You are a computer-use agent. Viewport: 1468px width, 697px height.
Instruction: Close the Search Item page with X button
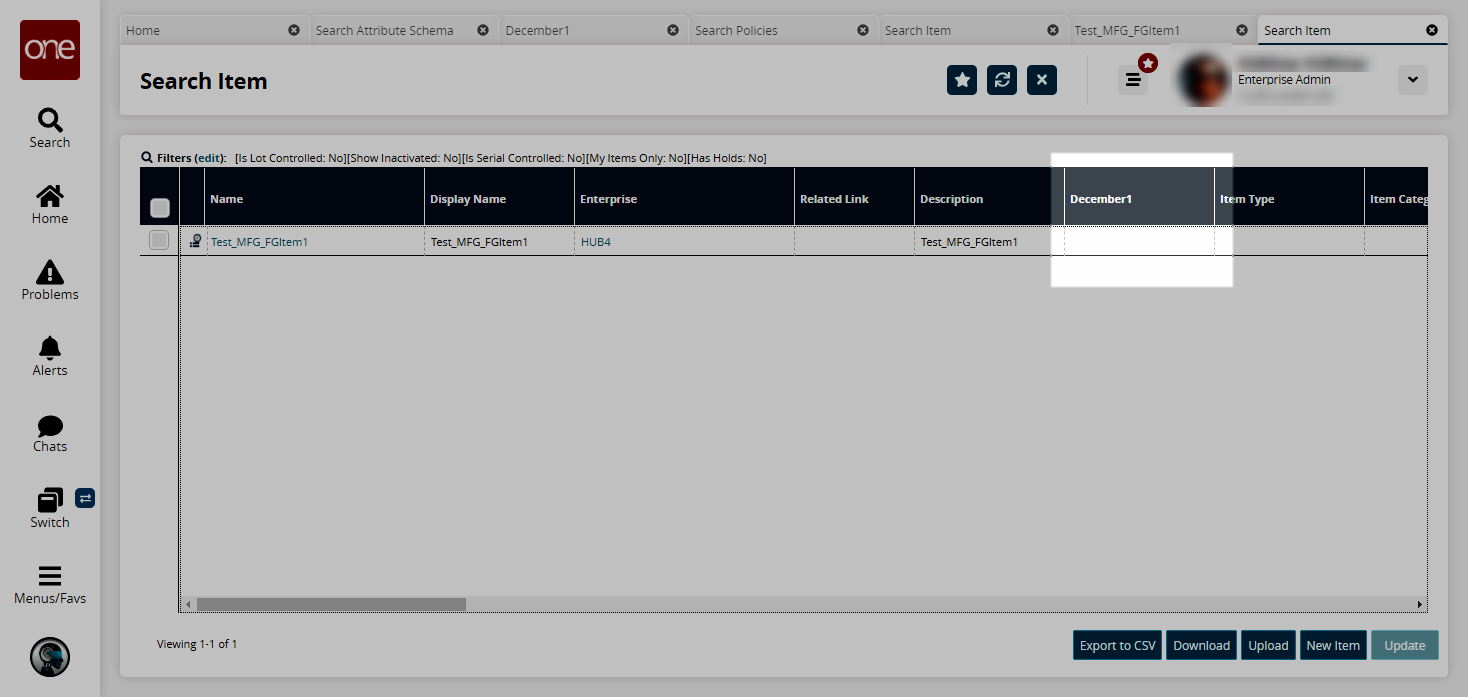(1042, 80)
